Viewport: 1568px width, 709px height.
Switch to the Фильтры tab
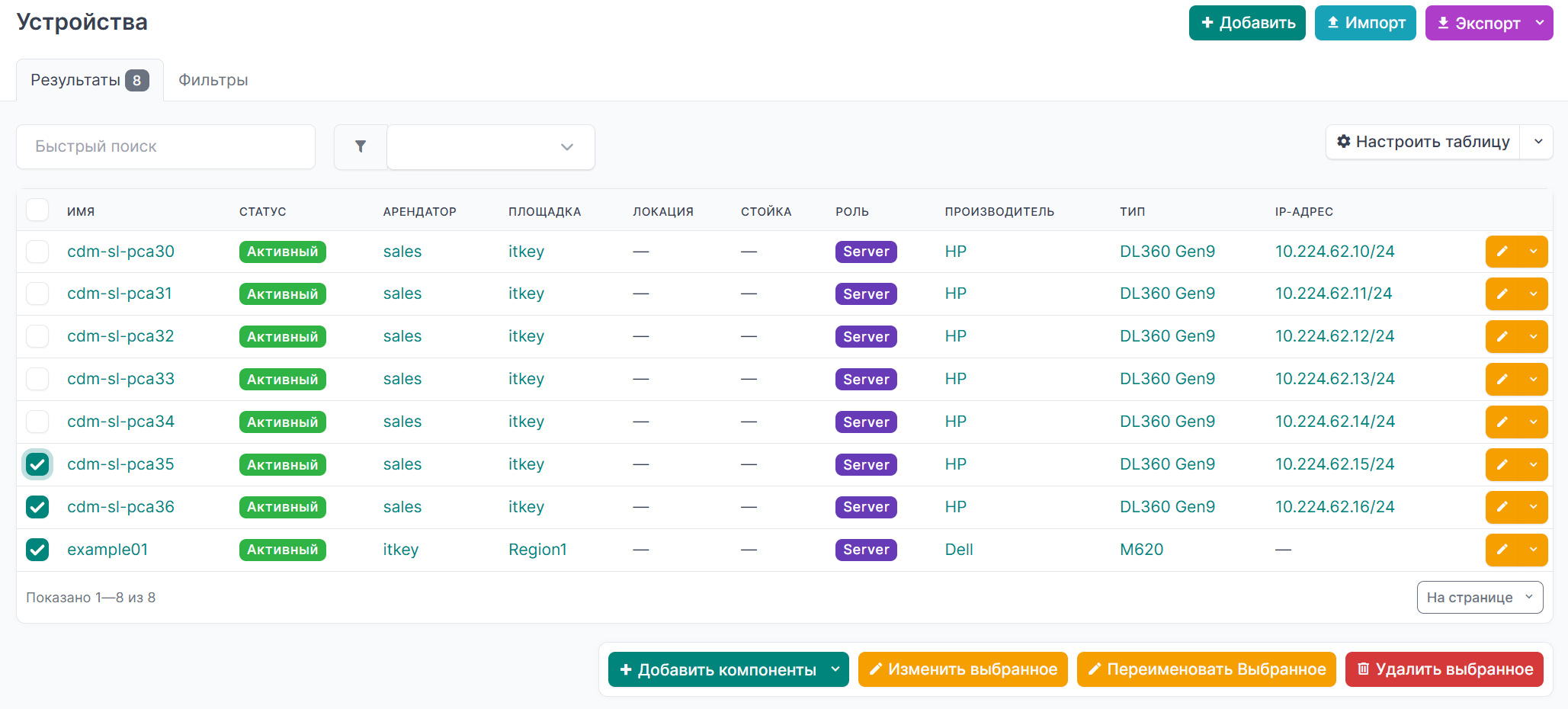click(x=213, y=80)
